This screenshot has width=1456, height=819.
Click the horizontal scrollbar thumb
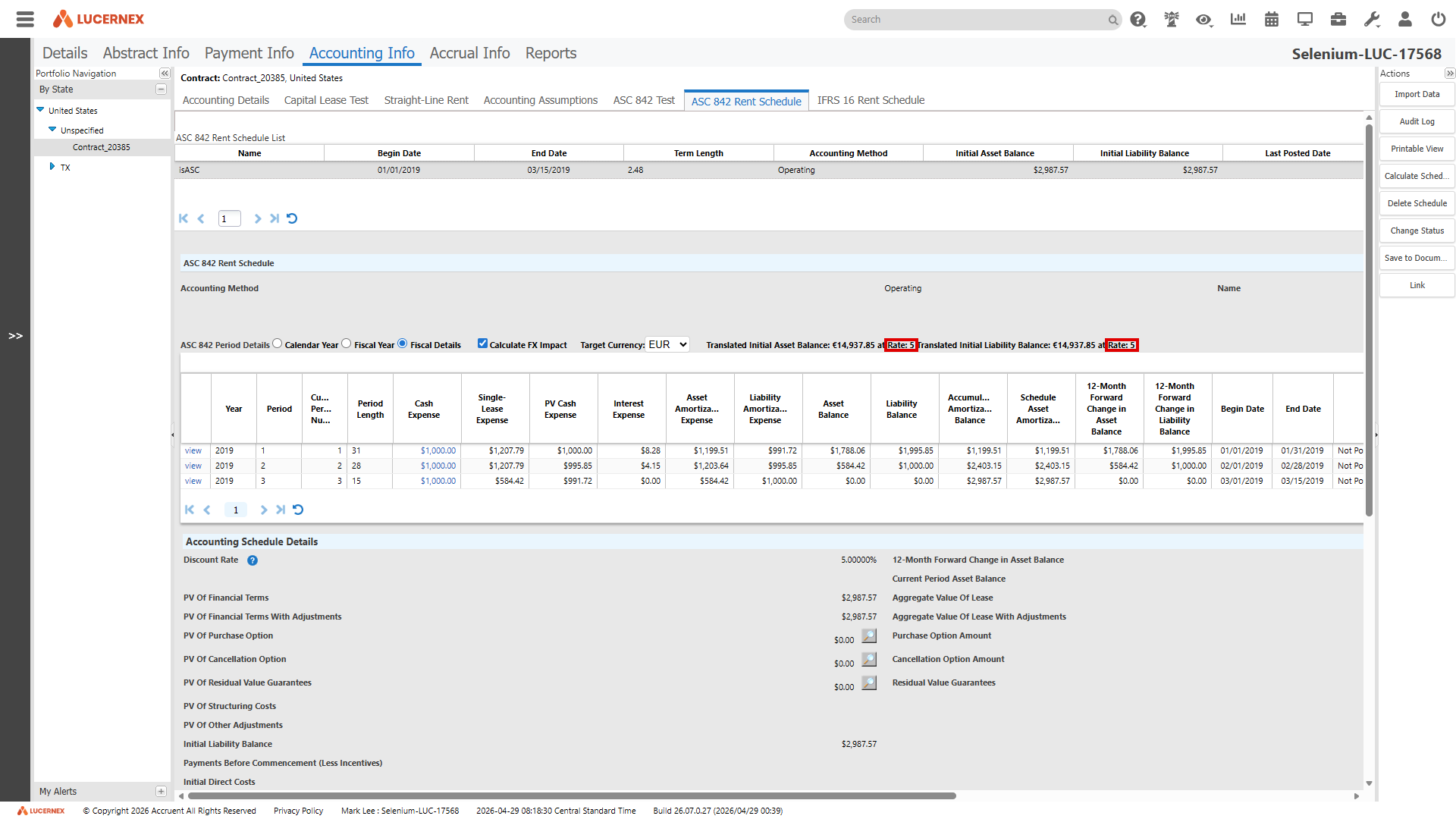pyautogui.click(x=572, y=795)
